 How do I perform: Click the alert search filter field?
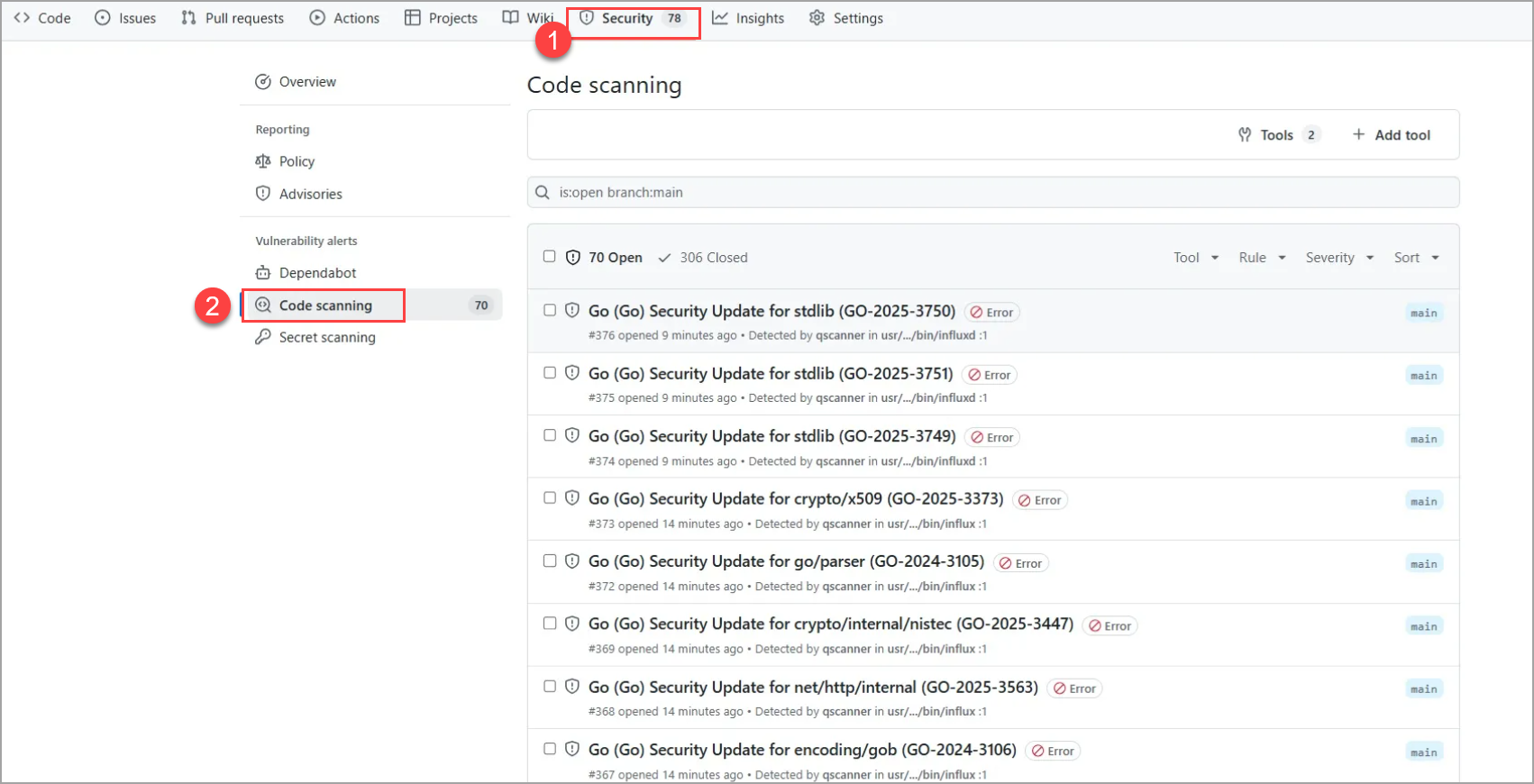[x=993, y=192]
